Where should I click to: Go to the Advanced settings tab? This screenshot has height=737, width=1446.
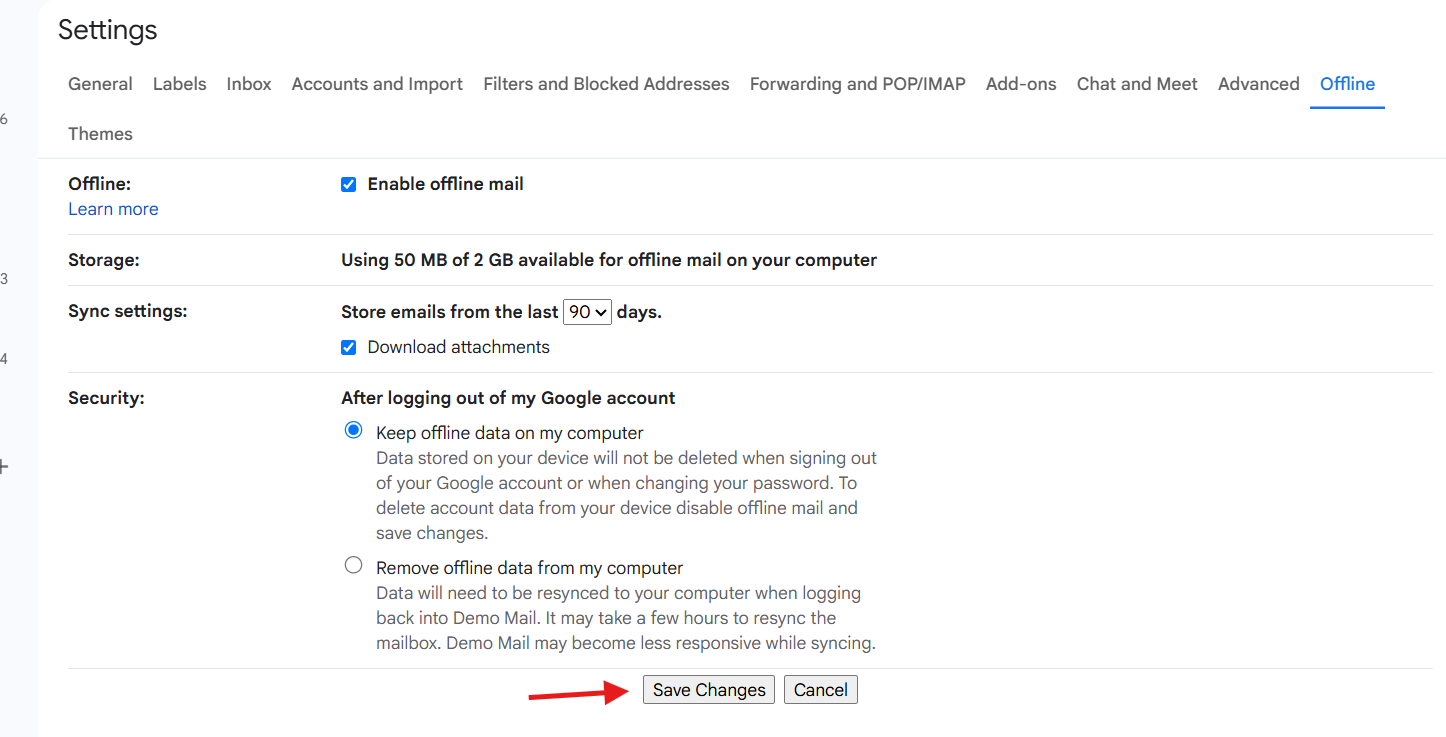coord(1259,84)
